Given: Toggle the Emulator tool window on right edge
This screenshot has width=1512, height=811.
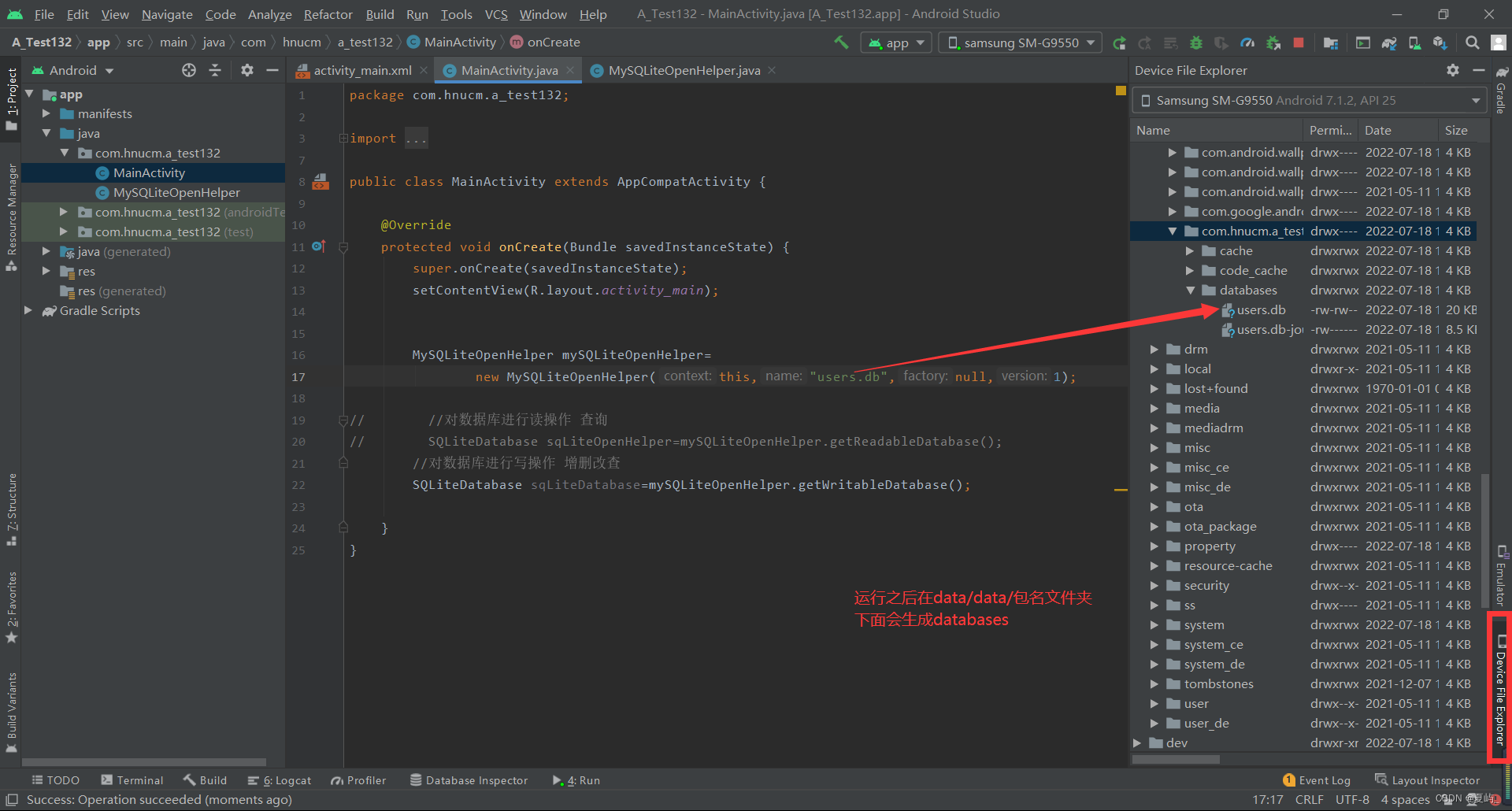Looking at the screenshot, I should point(1501,575).
